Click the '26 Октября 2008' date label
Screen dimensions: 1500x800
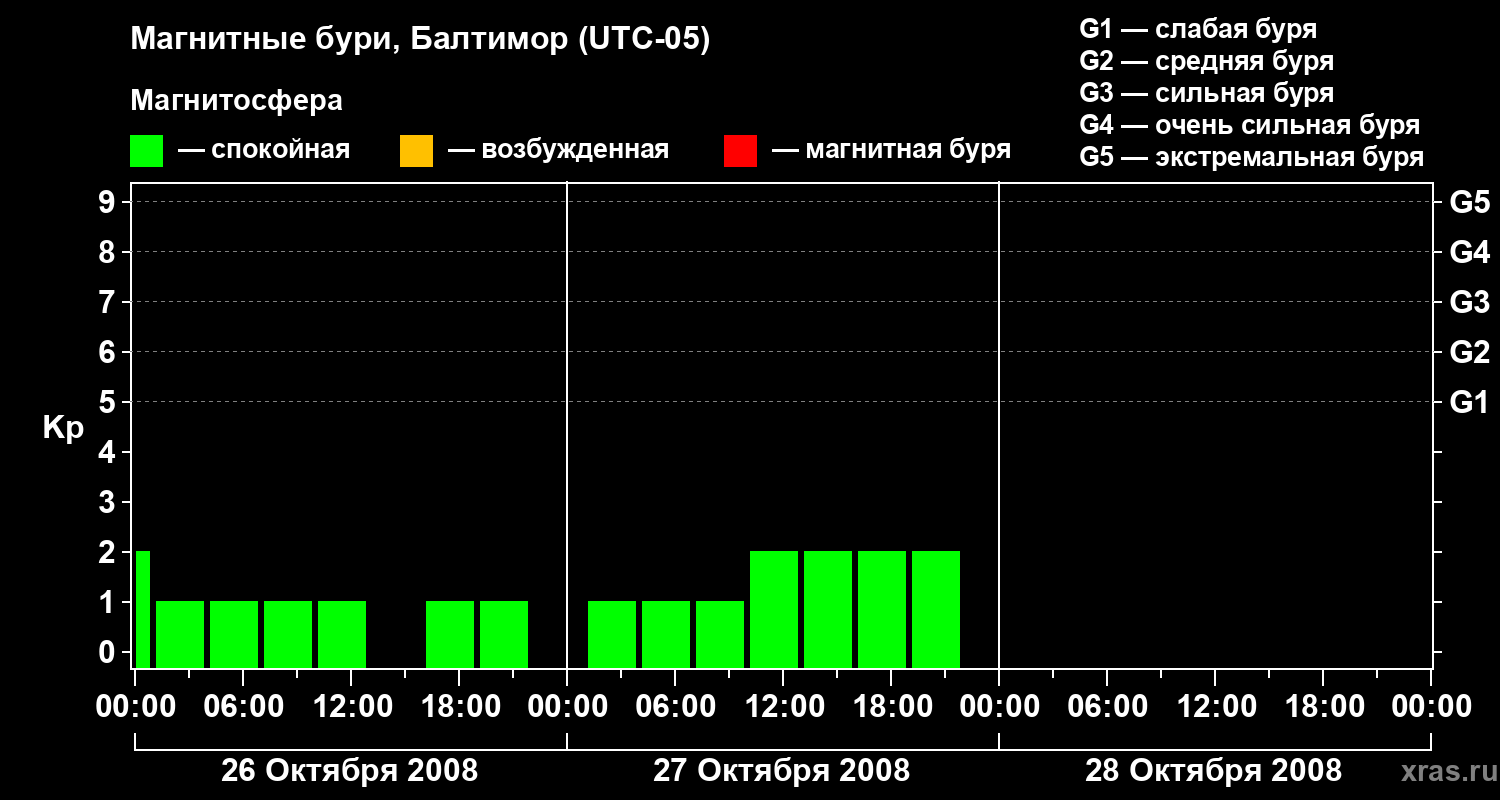pyautogui.click(x=350, y=771)
